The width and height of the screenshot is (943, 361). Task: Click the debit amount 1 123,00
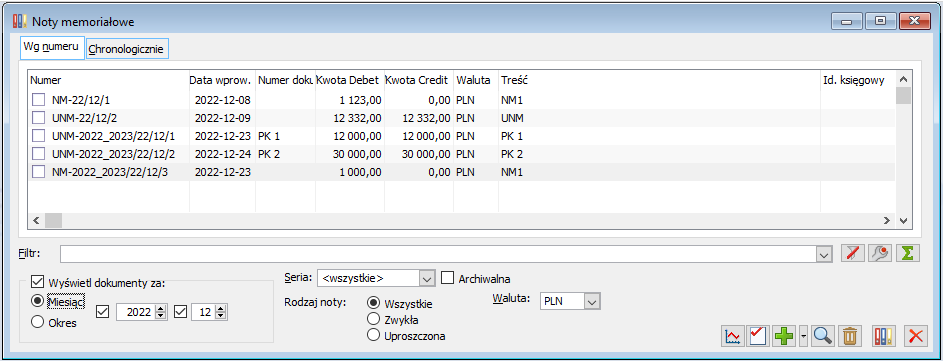[360, 100]
